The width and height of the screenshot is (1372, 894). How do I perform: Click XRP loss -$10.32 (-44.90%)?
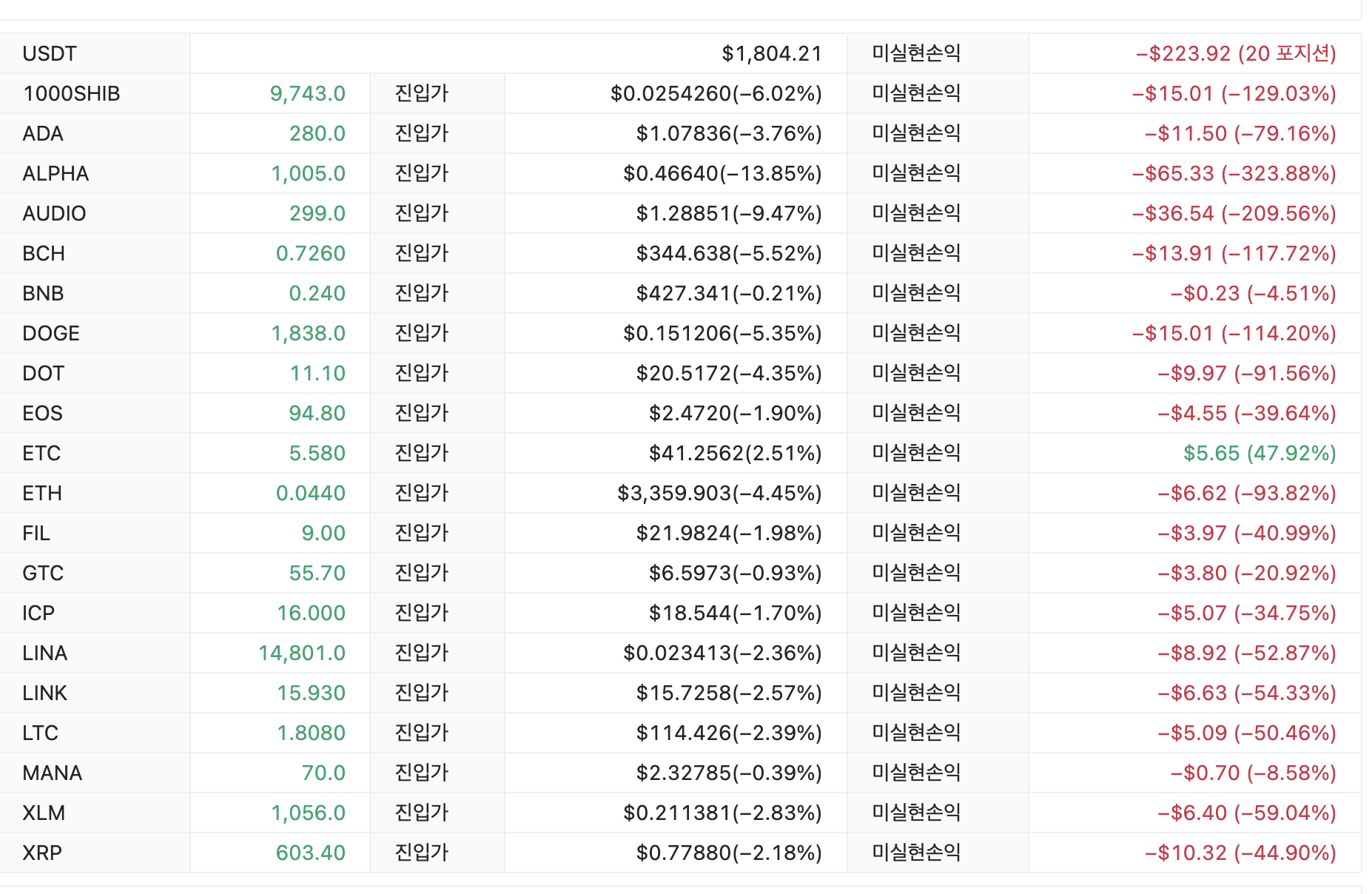point(1240,853)
